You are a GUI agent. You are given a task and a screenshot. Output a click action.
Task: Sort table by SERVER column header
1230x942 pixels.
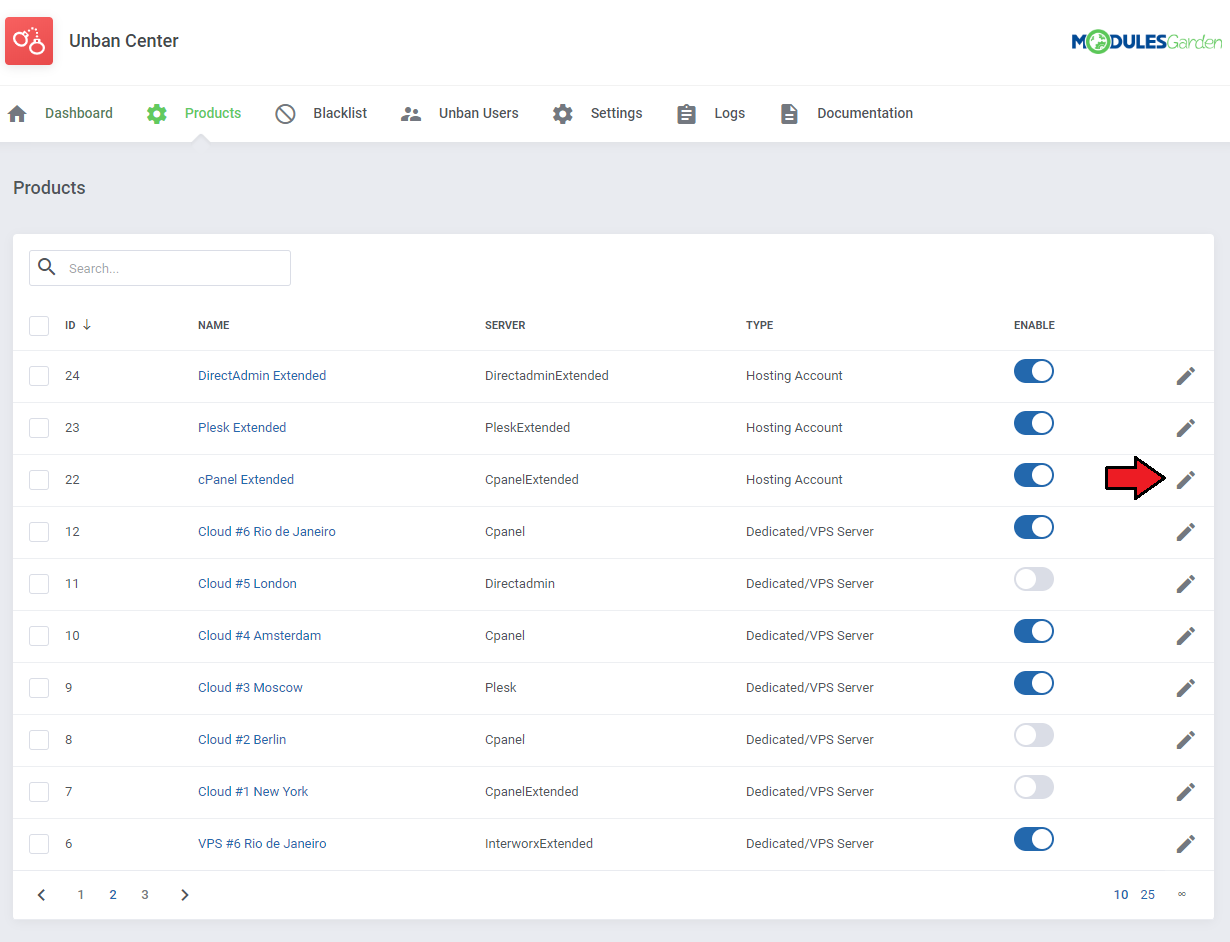tap(505, 325)
